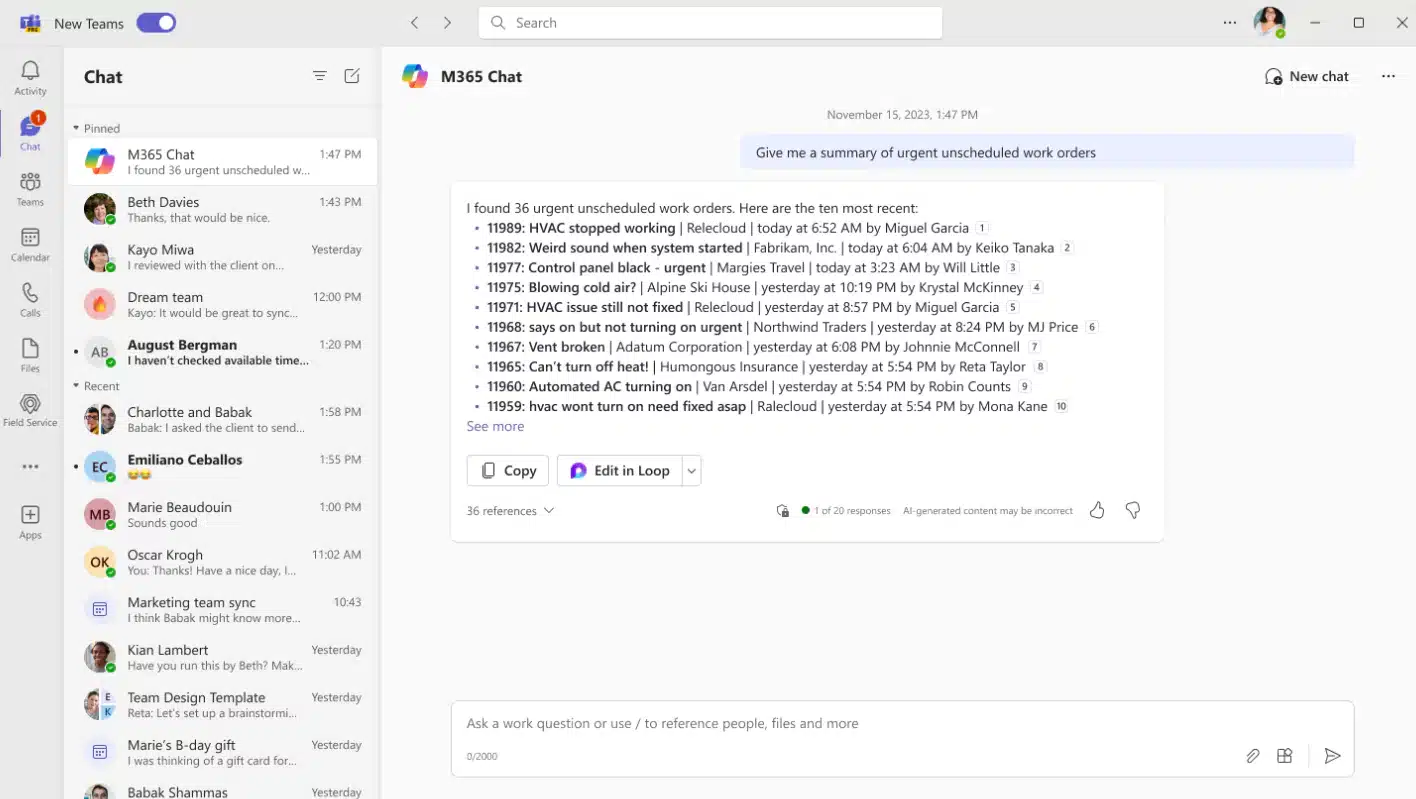Go forward using the forward arrow
This screenshot has height=799, width=1416.
coord(447,22)
